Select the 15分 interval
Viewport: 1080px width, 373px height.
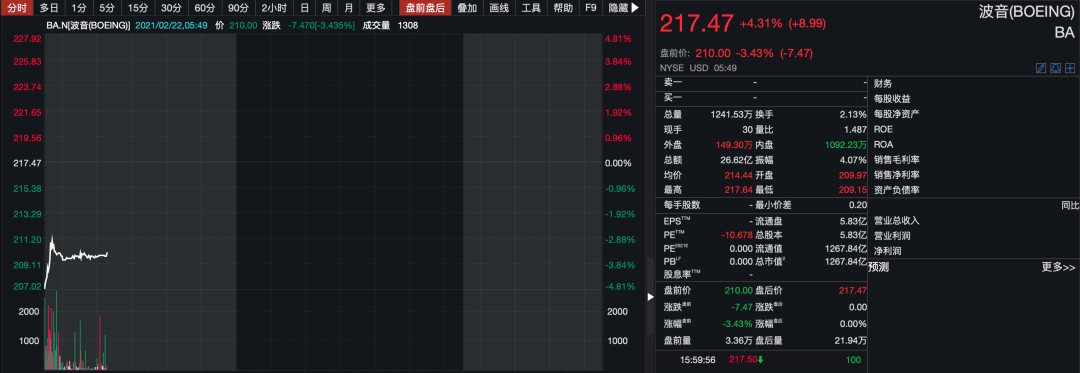coord(138,8)
